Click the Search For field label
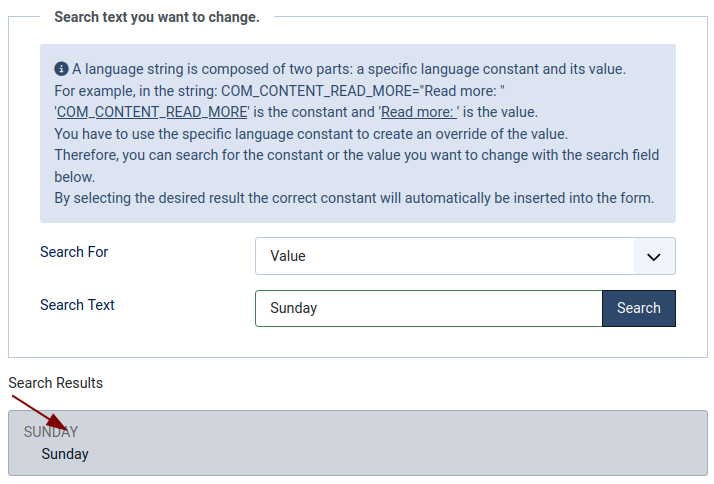Screen dimensions: 714x484 [74, 252]
